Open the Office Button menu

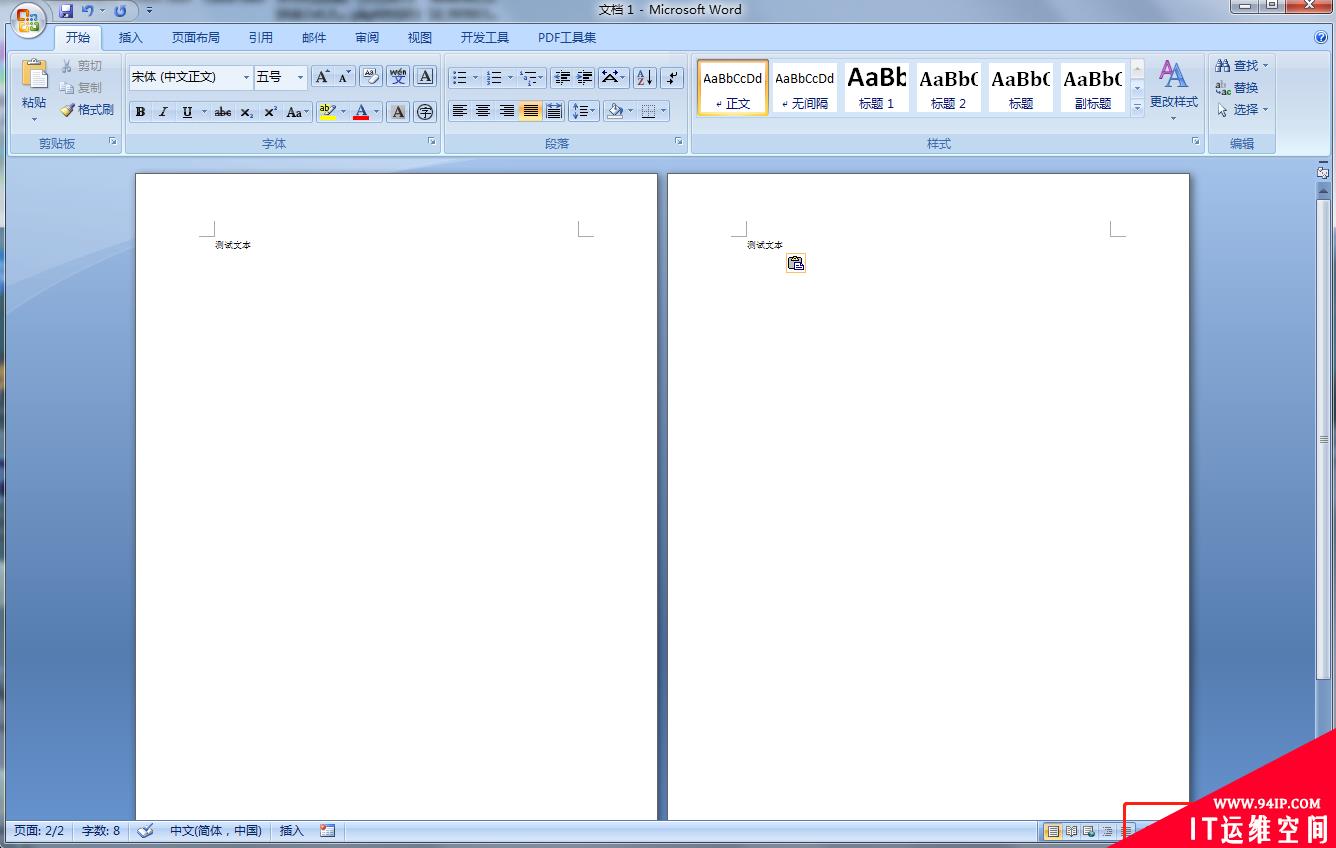click(28, 20)
